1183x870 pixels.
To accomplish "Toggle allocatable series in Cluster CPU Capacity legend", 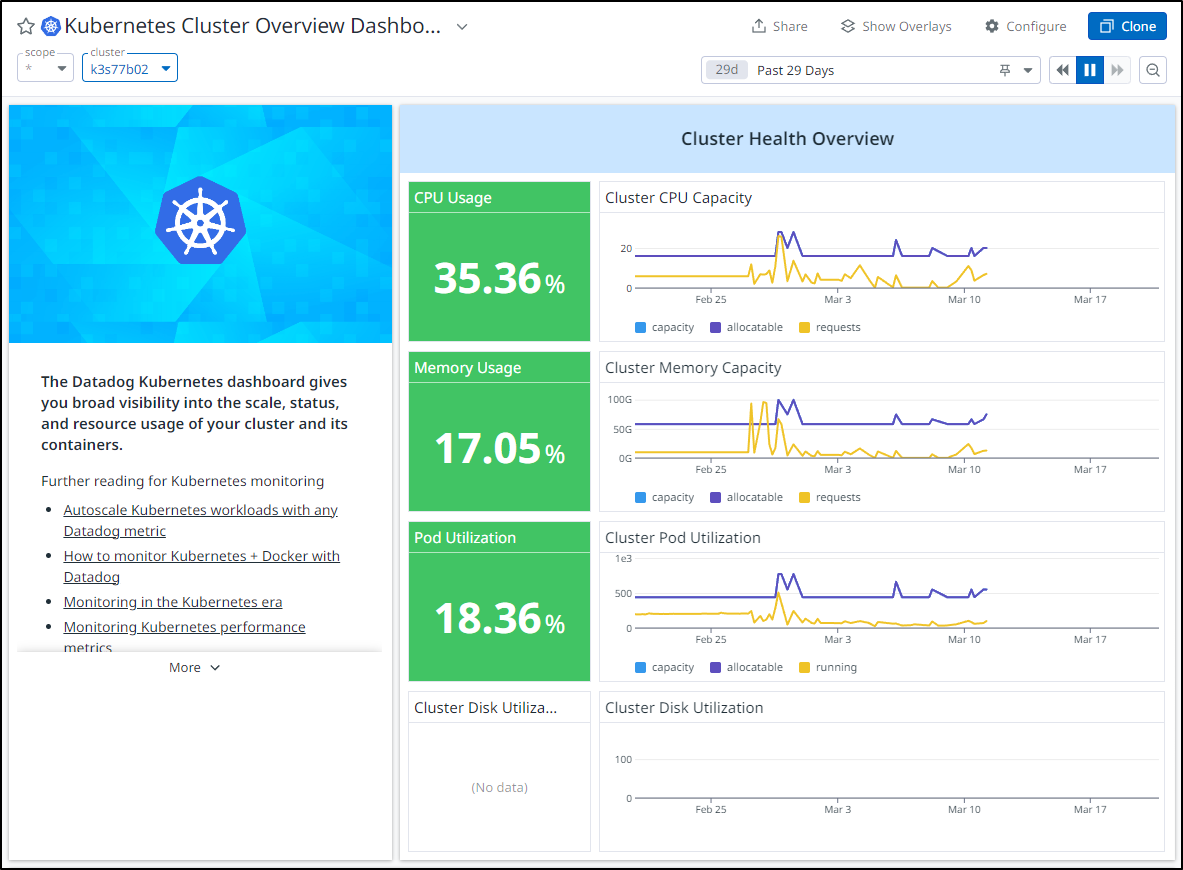I will coord(746,327).
